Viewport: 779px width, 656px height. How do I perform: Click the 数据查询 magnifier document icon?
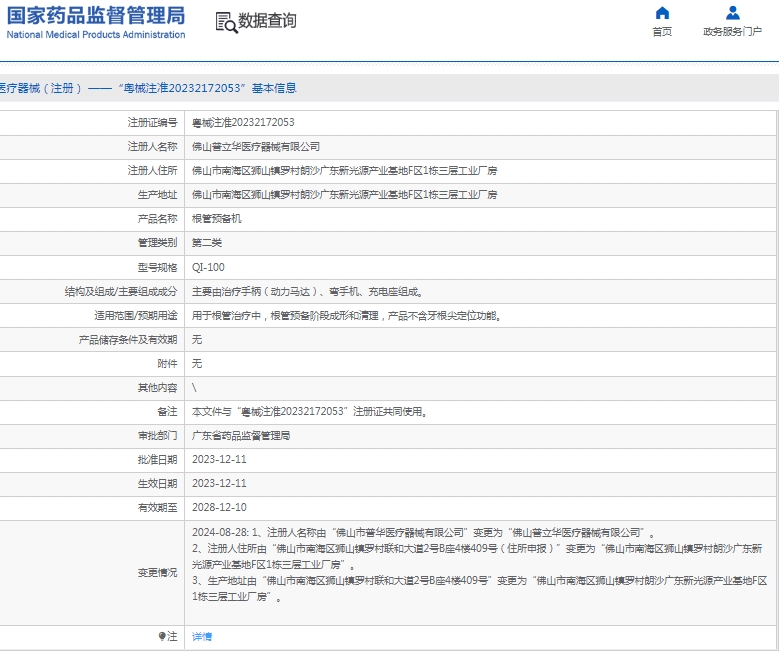tap(227, 22)
